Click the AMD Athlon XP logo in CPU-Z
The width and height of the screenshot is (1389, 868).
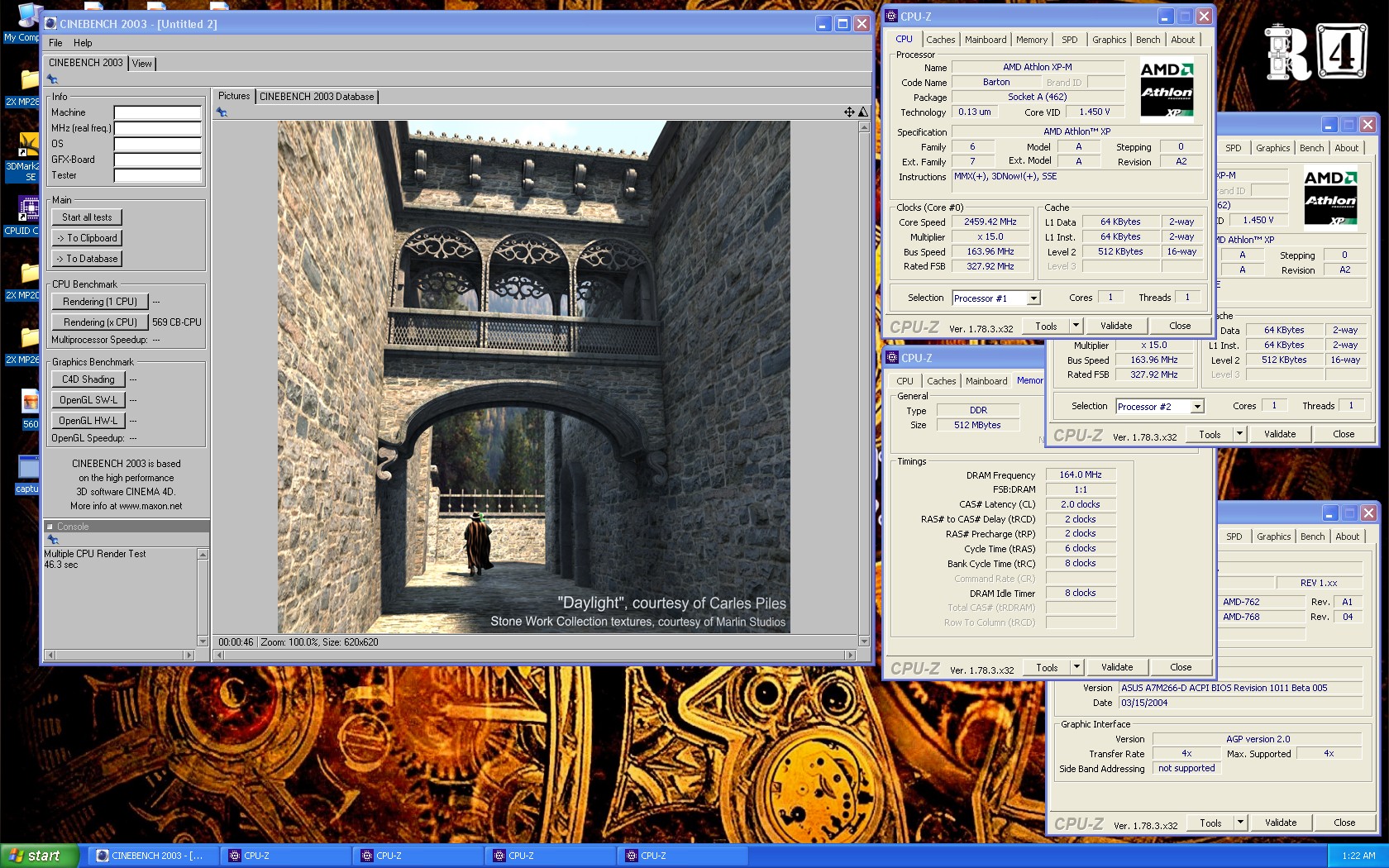[x=1167, y=88]
